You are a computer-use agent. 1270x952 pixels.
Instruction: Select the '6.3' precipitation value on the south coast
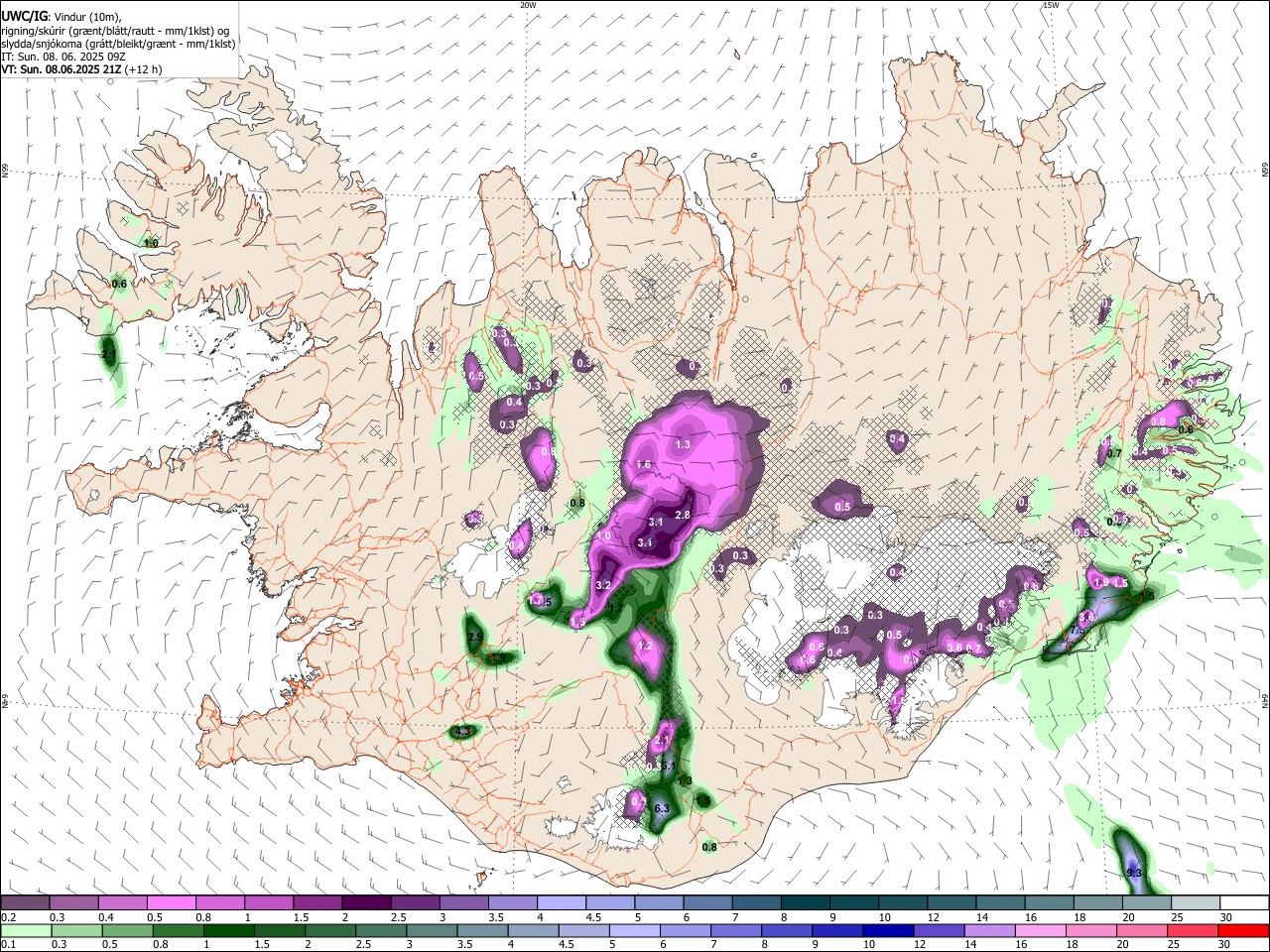click(x=662, y=809)
